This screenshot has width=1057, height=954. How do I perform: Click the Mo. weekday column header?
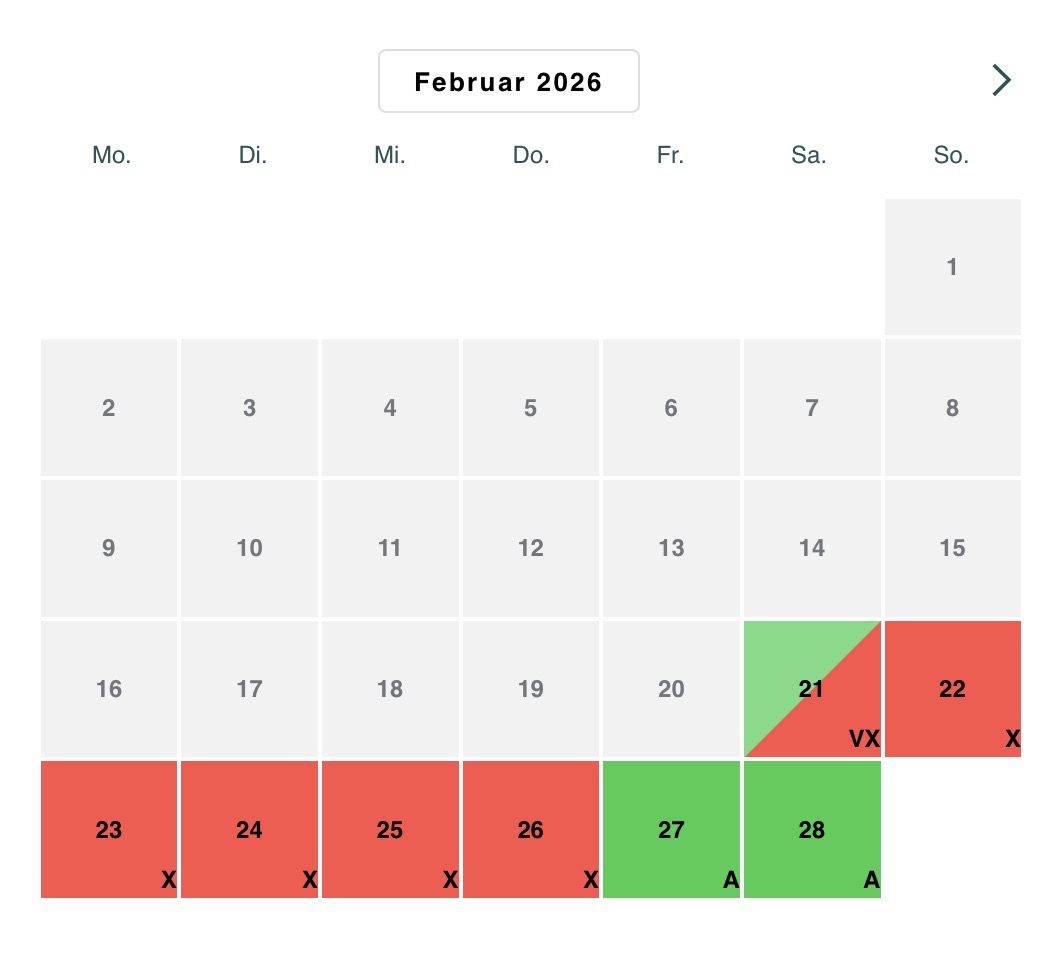click(x=111, y=155)
